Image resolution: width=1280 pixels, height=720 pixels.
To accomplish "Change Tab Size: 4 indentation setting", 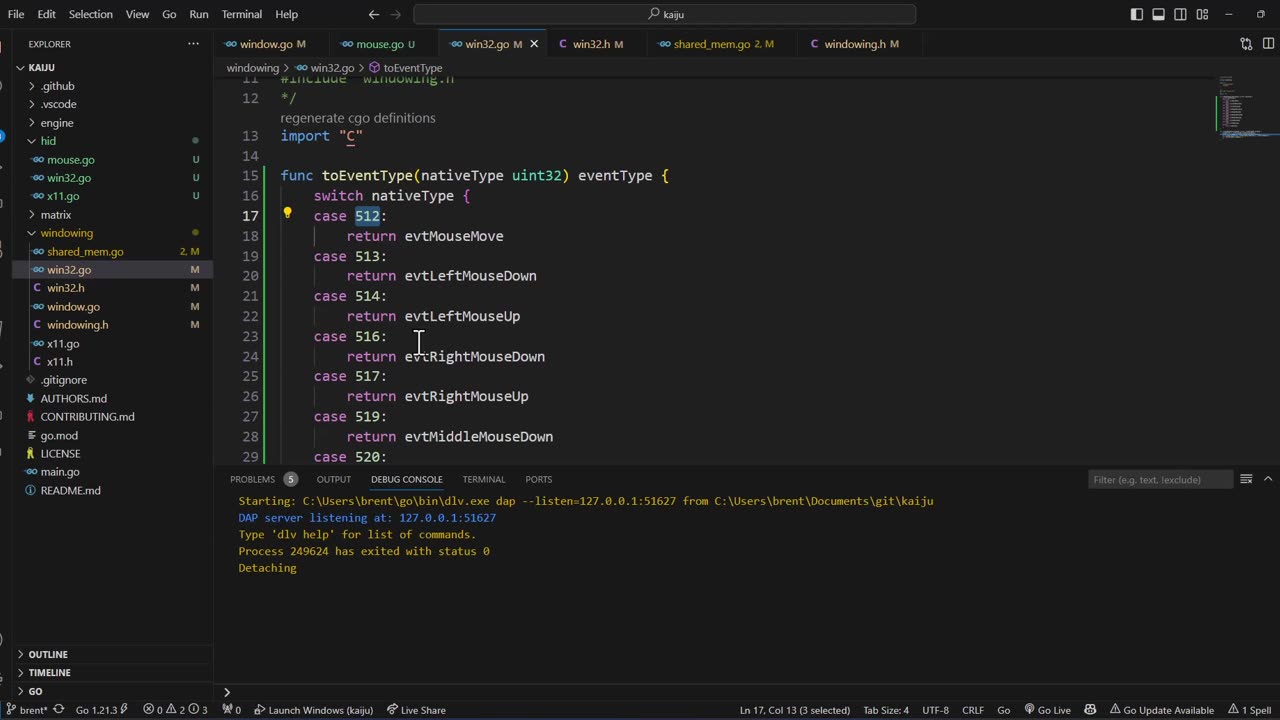I will point(886,710).
